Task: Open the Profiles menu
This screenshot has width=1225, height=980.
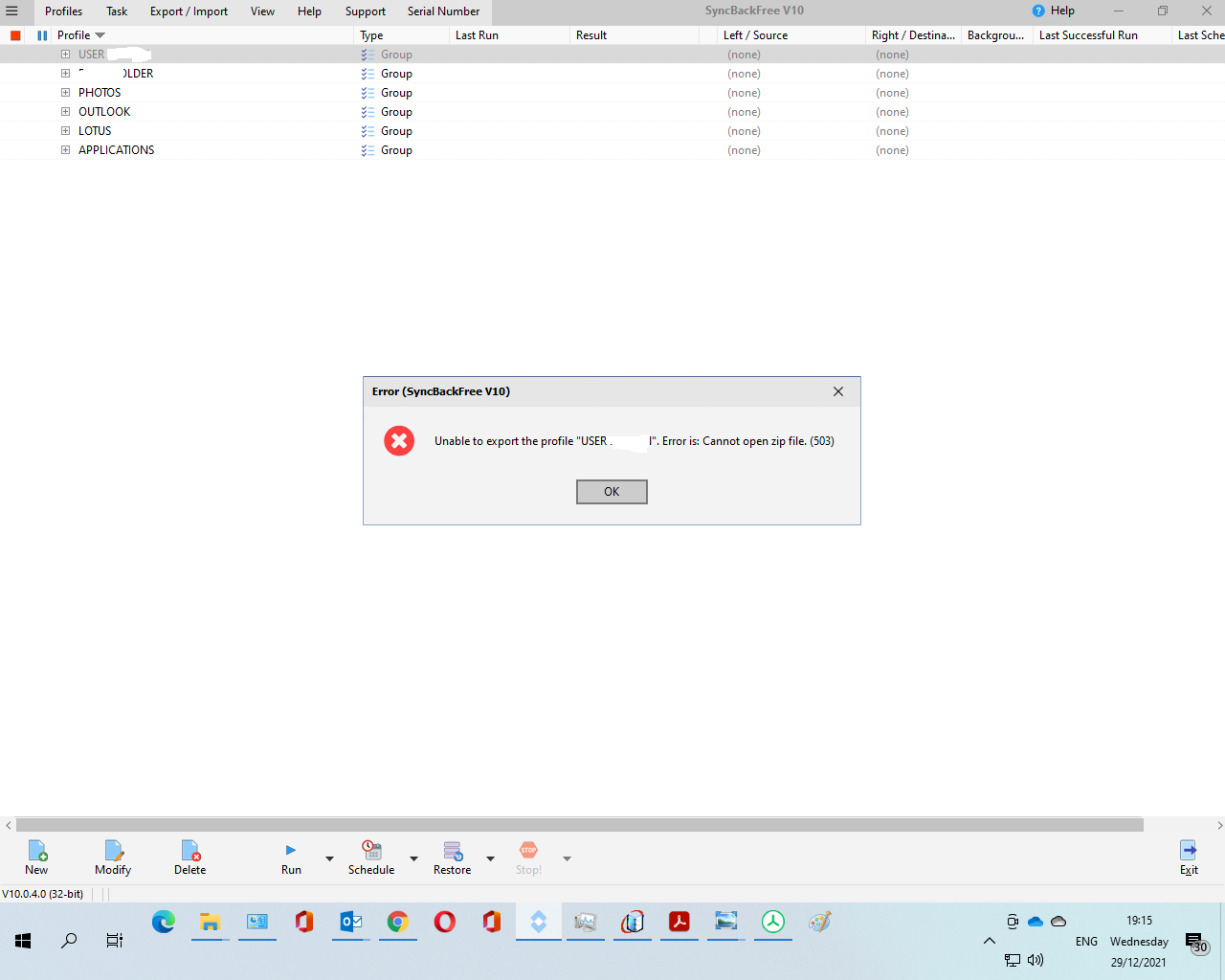Action: pyautogui.click(x=63, y=11)
